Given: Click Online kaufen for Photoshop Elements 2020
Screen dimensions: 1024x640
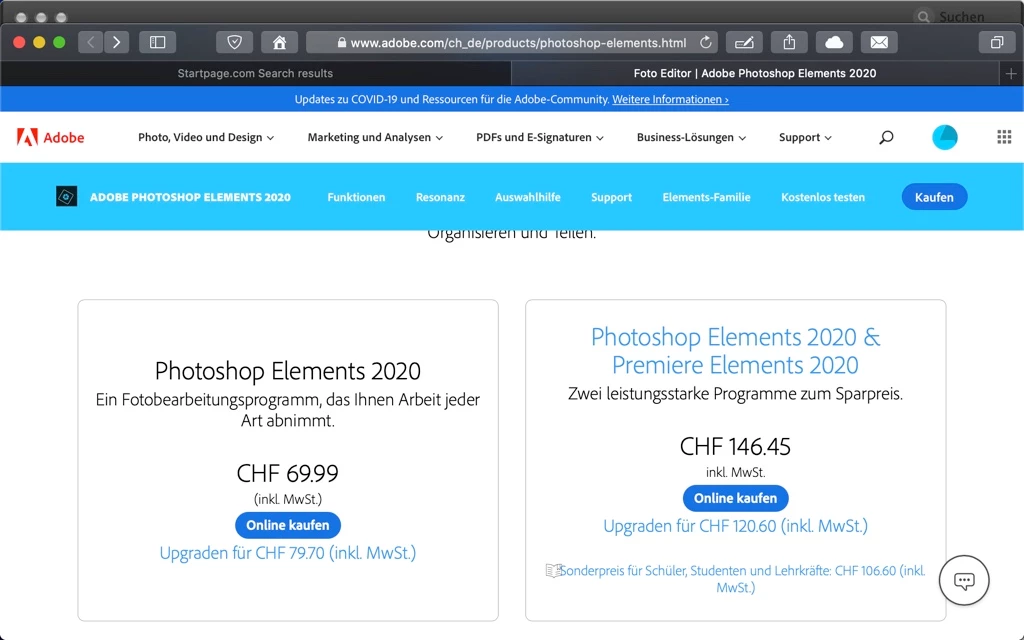Looking at the screenshot, I should pyautogui.click(x=288, y=525).
